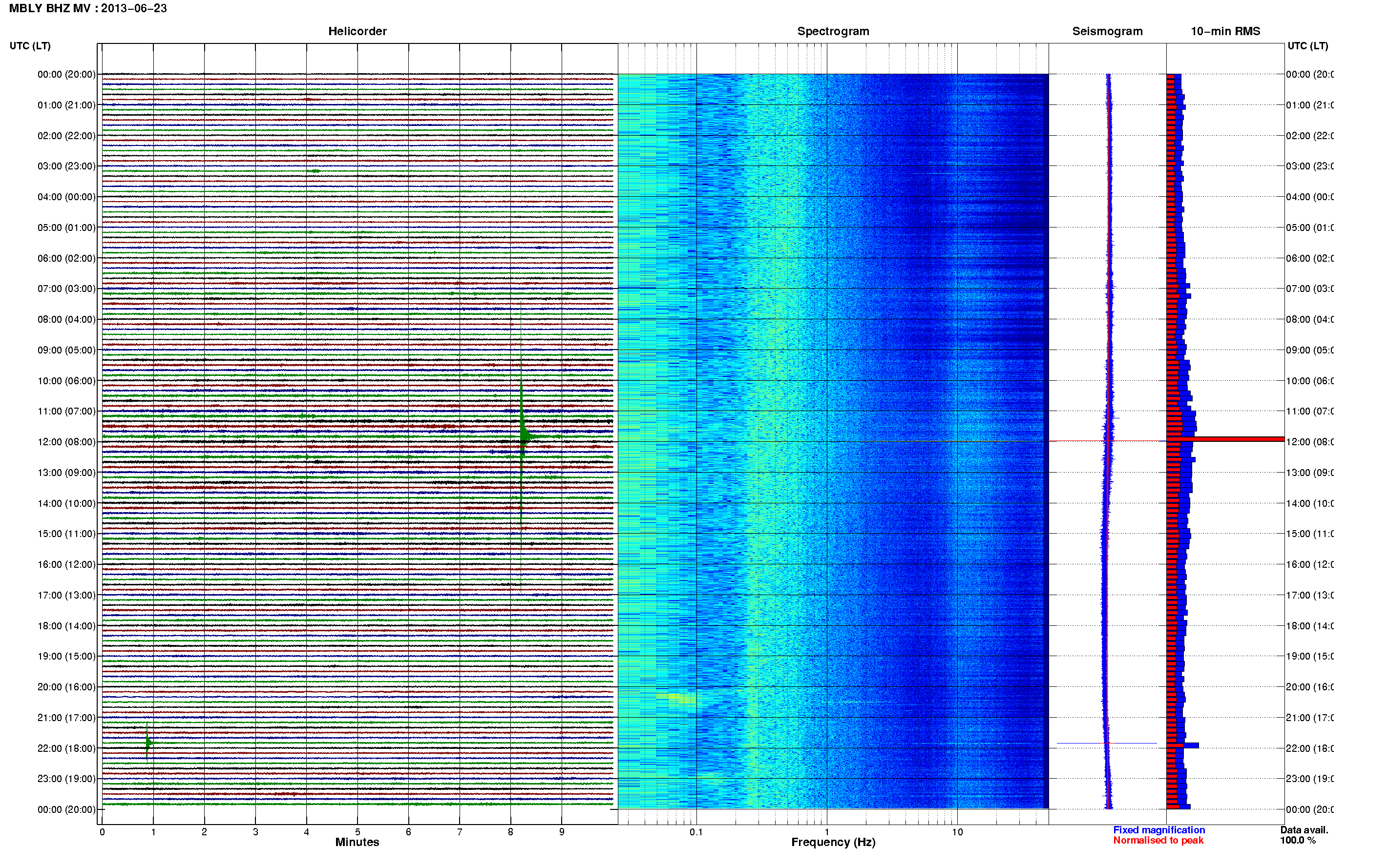Click the left '05:00 (01:00)' time label

point(66,227)
